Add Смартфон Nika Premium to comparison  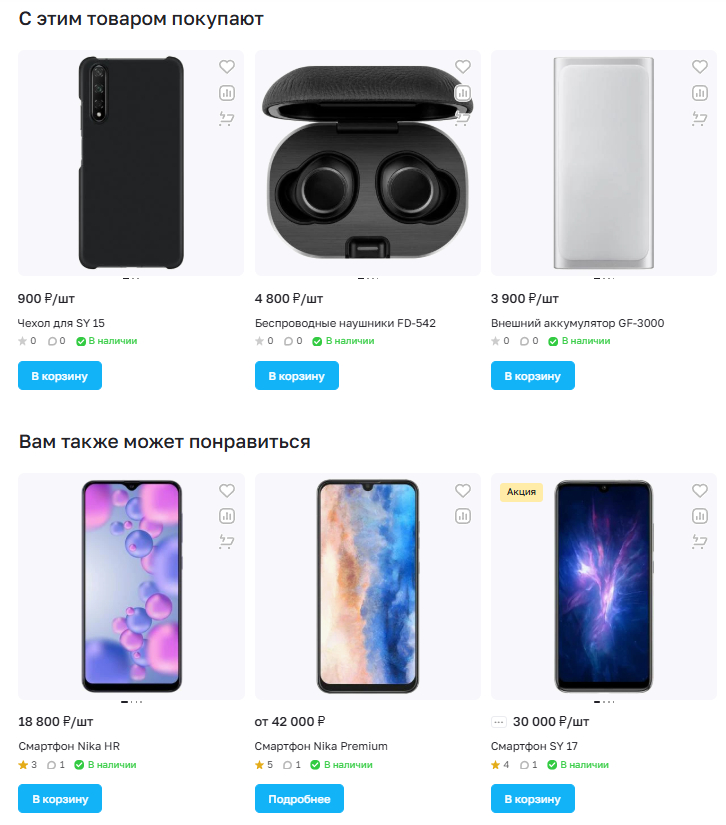click(x=462, y=517)
